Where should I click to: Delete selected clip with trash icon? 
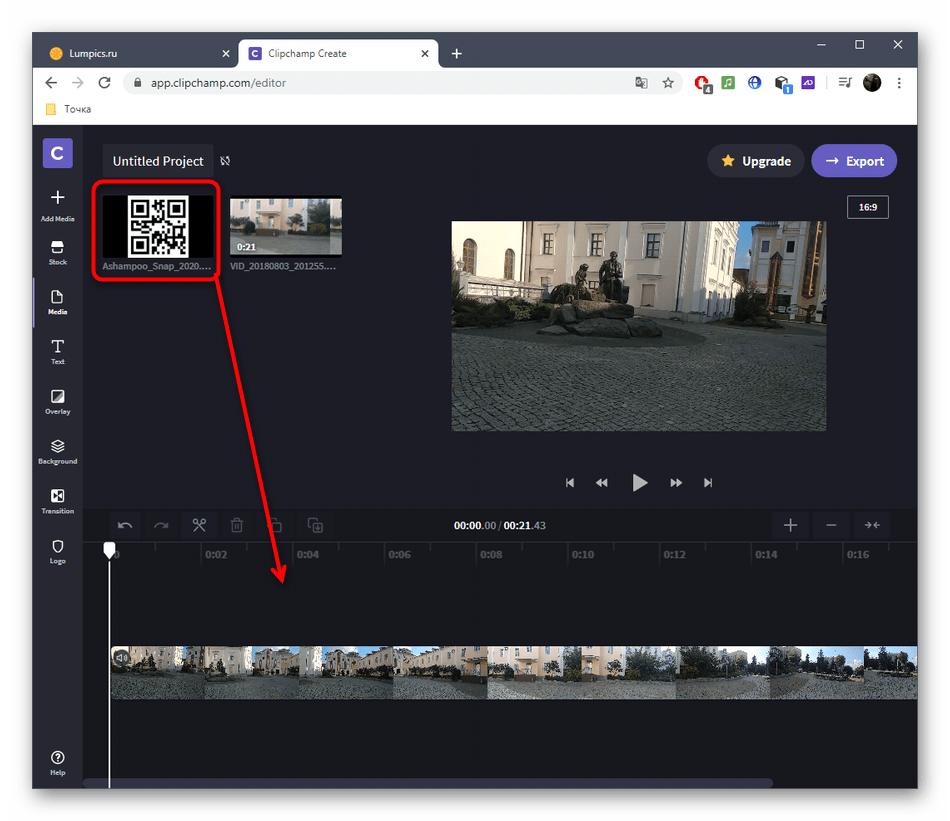[x=237, y=525]
